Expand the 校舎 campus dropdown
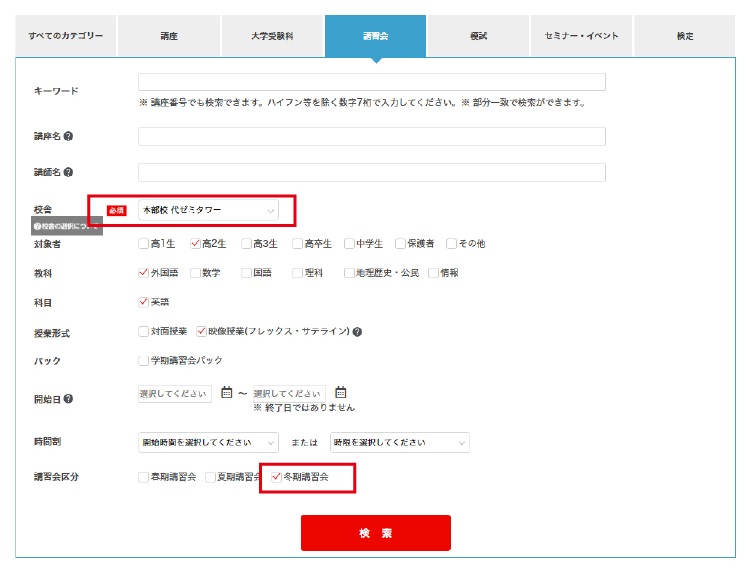This screenshot has width=748, height=578. (208, 211)
